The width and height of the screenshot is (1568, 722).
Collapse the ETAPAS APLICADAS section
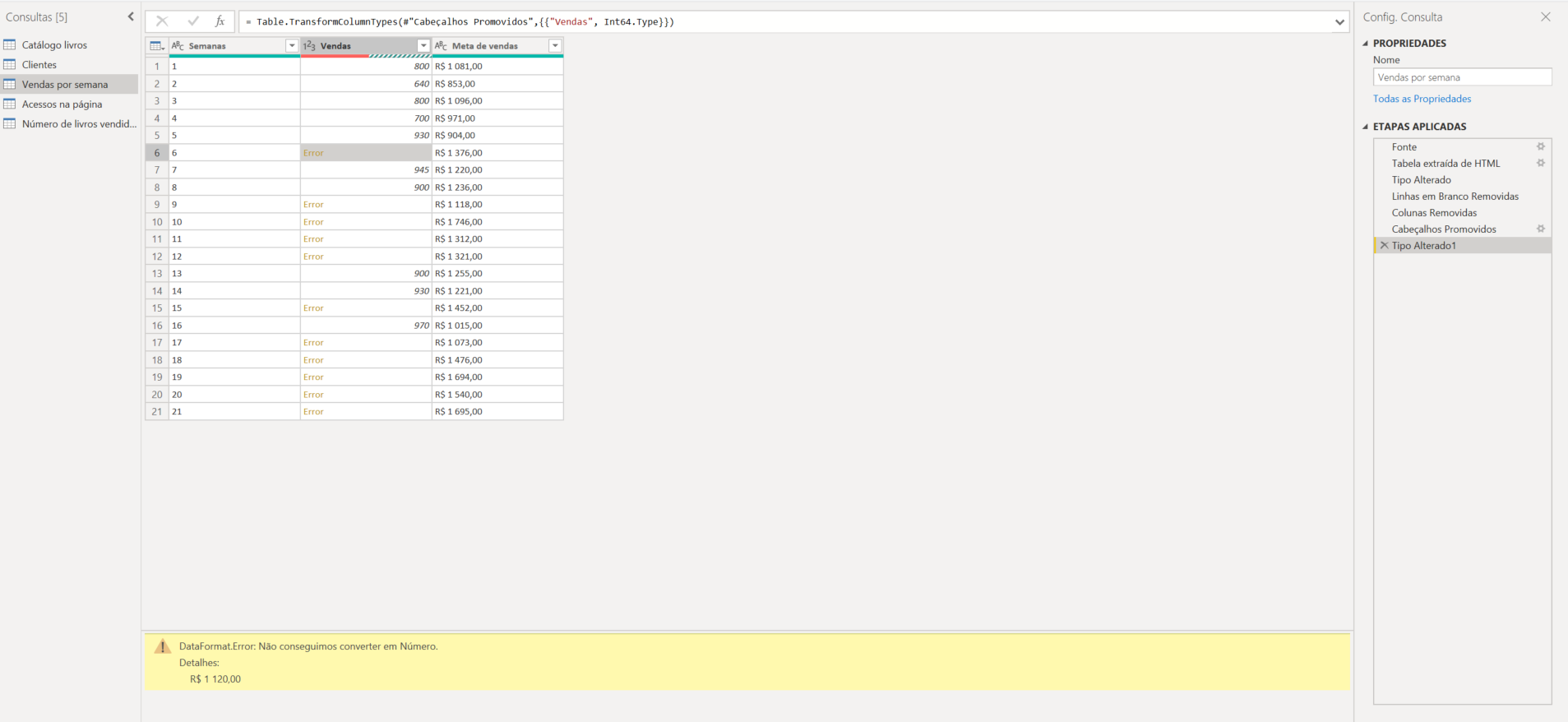click(1366, 127)
